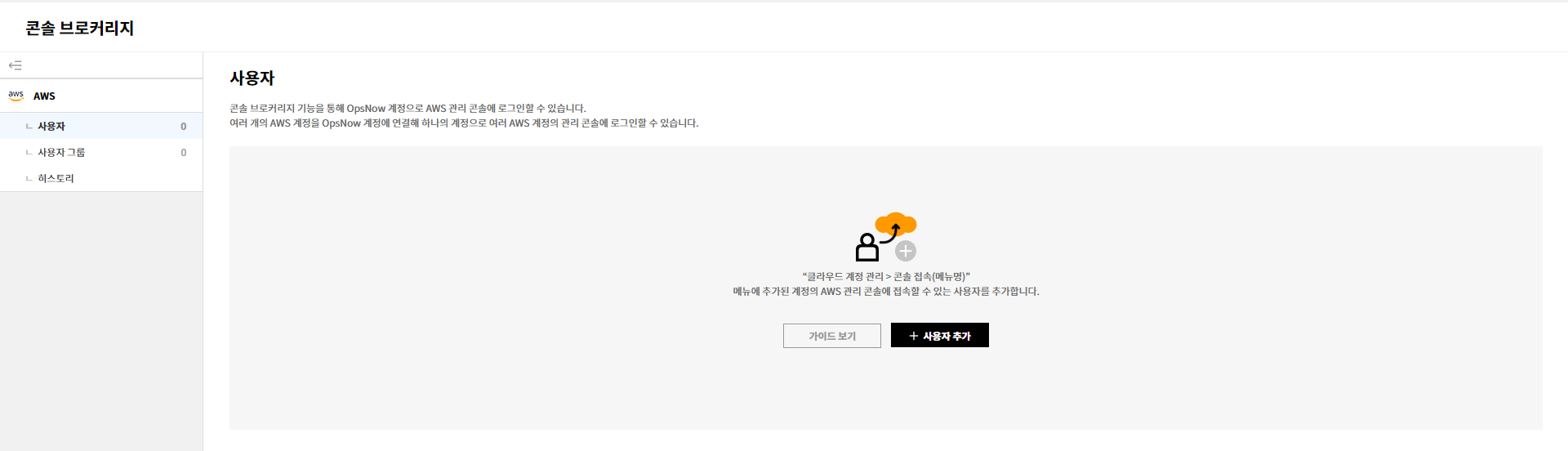The height and width of the screenshot is (451, 1568).
Task: Click the user silhouette illustration icon
Action: 866,247
